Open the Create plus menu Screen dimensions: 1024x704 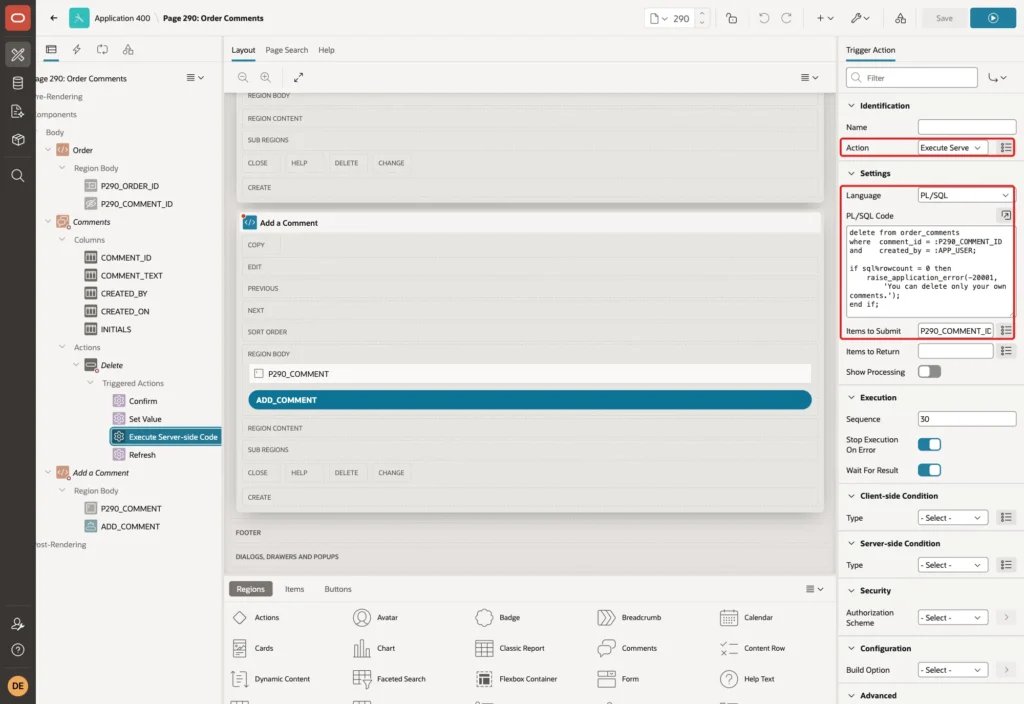tap(825, 18)
